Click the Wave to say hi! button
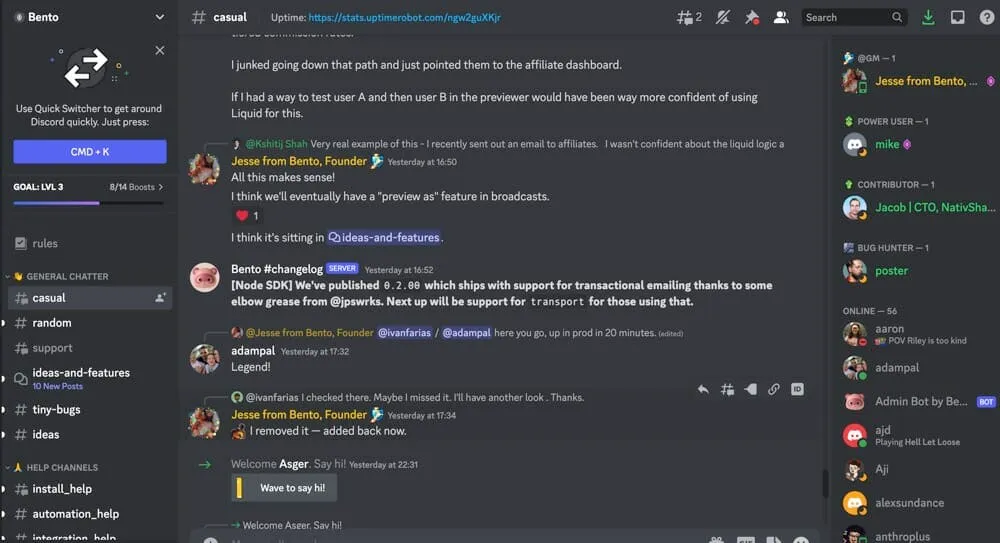Screen dimensions: 1000x543 point(284,488)
